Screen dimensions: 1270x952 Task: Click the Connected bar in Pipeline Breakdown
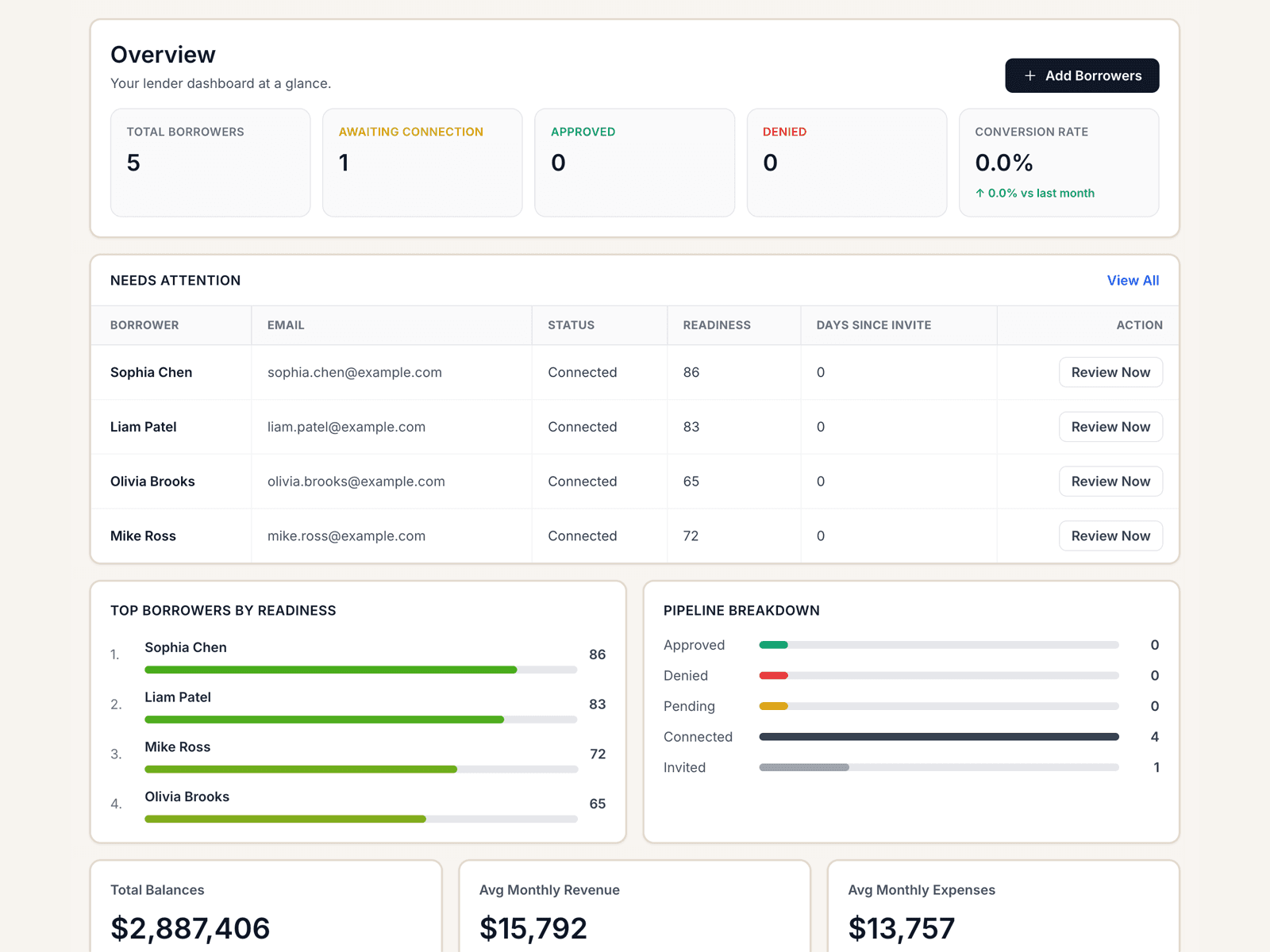939,736
